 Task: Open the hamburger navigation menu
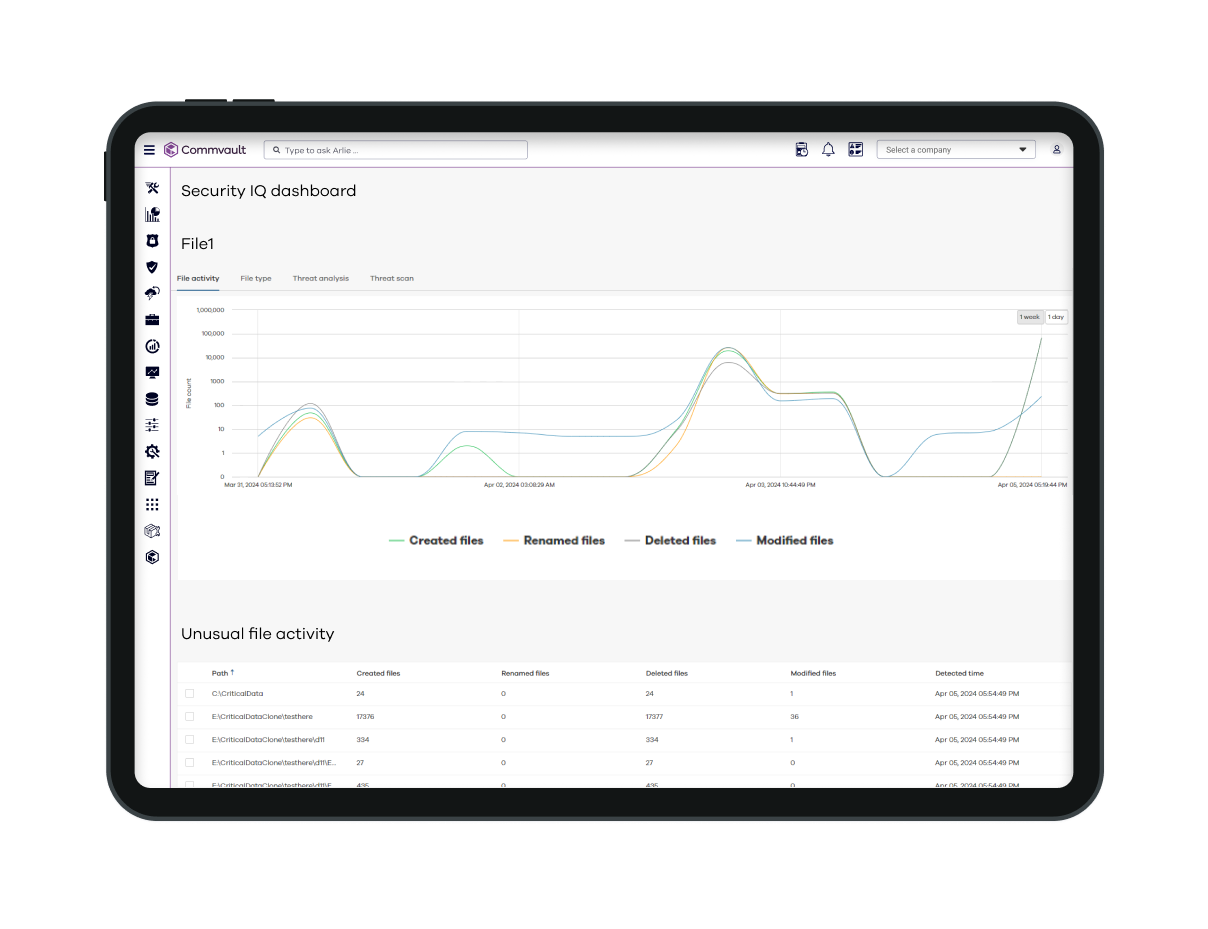pyautogui.click(x=149, y=150)
